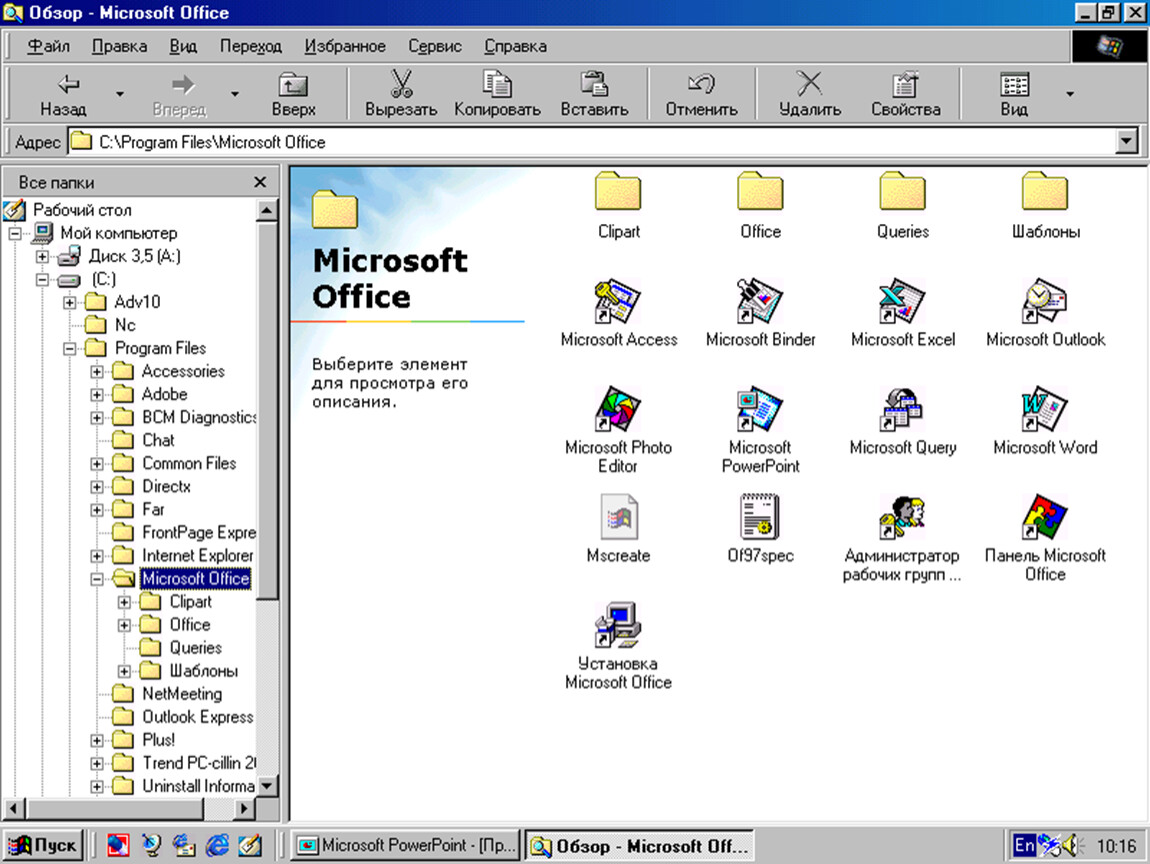The image size is (1150, 864).
Task: Go up one level with Вверх
Action: click(293, 95)
